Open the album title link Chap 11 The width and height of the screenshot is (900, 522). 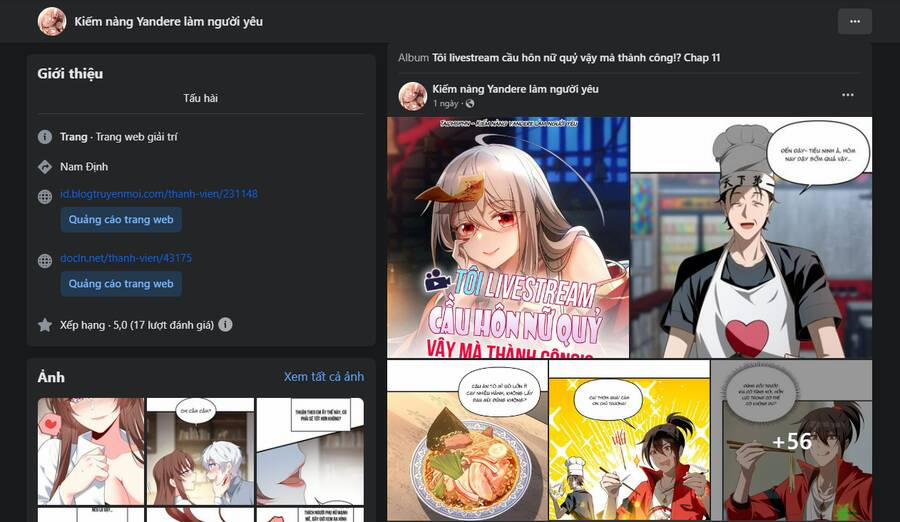576,57
